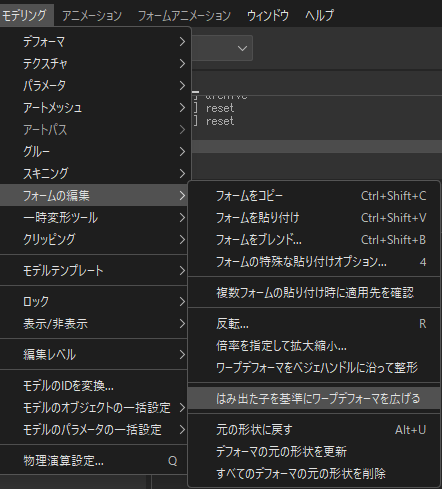Expand the ロック submenu
This screenshot has width=442, height=489.
click(95, 301)
